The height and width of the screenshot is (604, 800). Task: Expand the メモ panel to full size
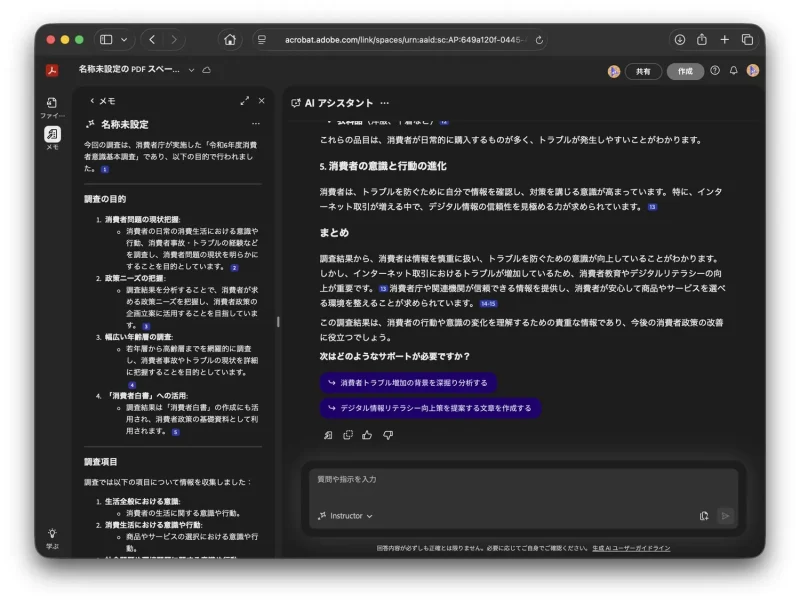tap(245, 101)
